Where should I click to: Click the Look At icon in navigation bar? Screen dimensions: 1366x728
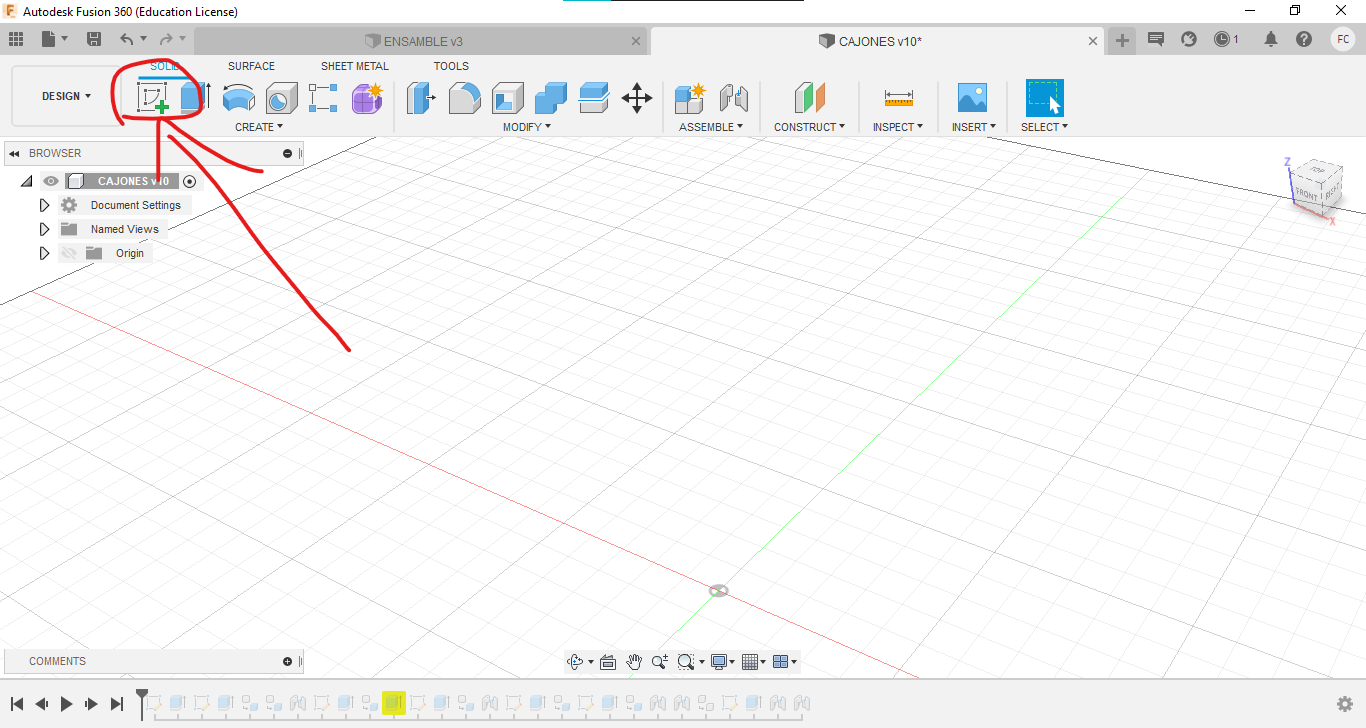[608, 662]
